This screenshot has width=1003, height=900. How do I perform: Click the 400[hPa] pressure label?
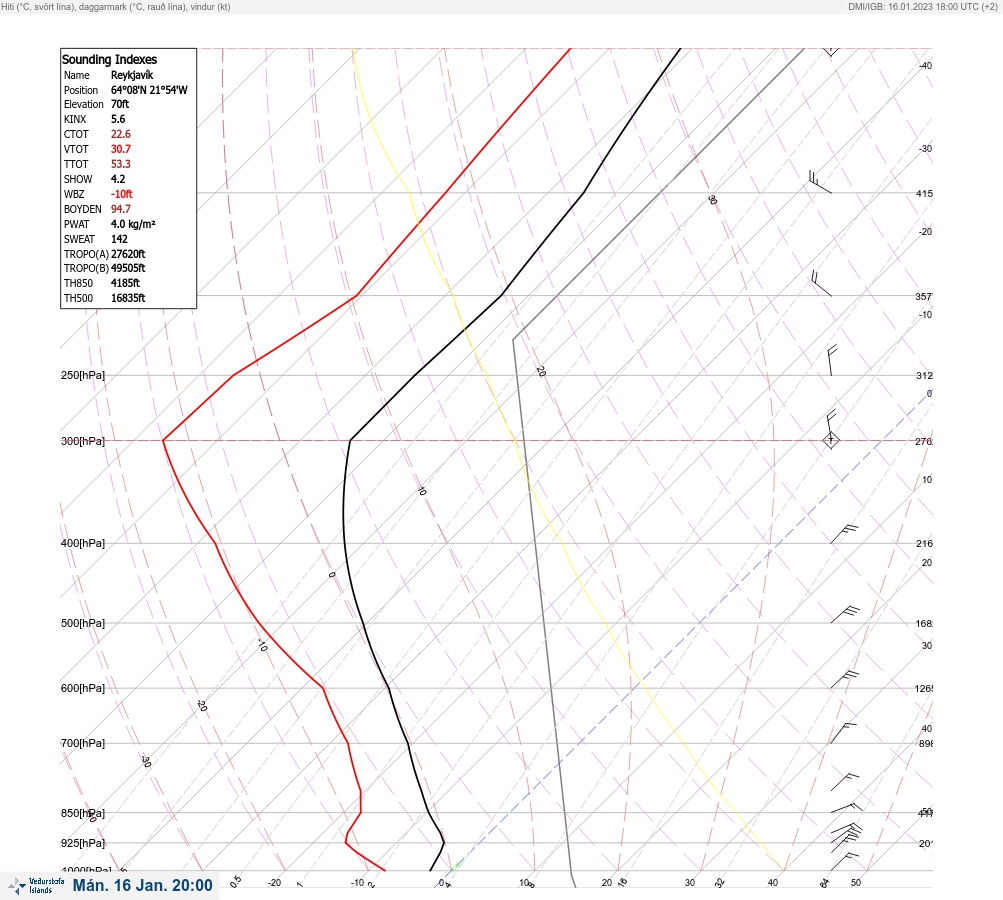coord(83,543)
